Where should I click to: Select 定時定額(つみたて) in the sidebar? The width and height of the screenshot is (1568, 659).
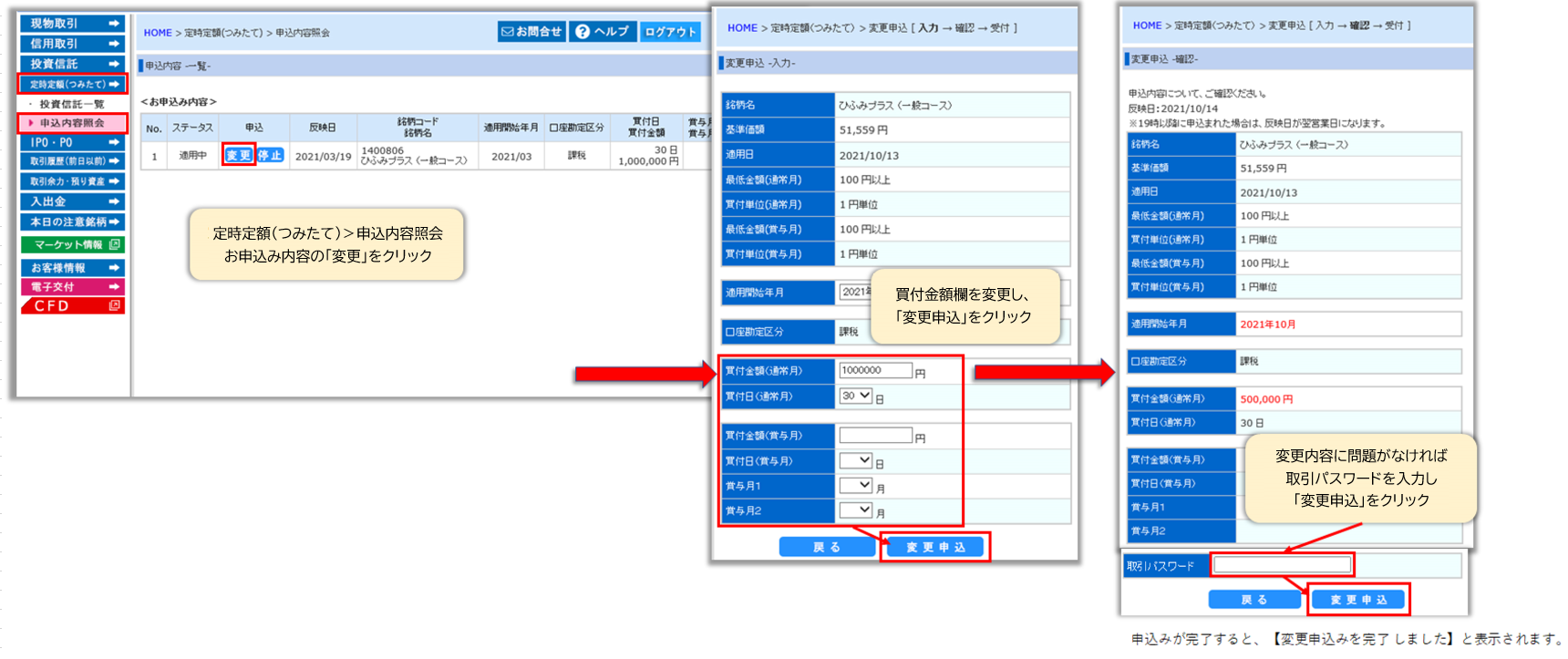(72, 84)
